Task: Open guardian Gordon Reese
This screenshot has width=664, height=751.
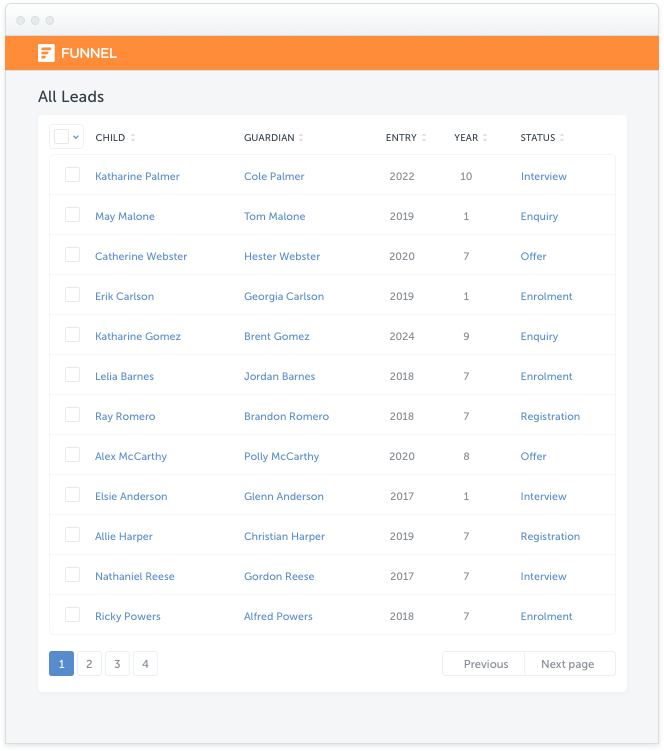Action: (x=279, y=576)
